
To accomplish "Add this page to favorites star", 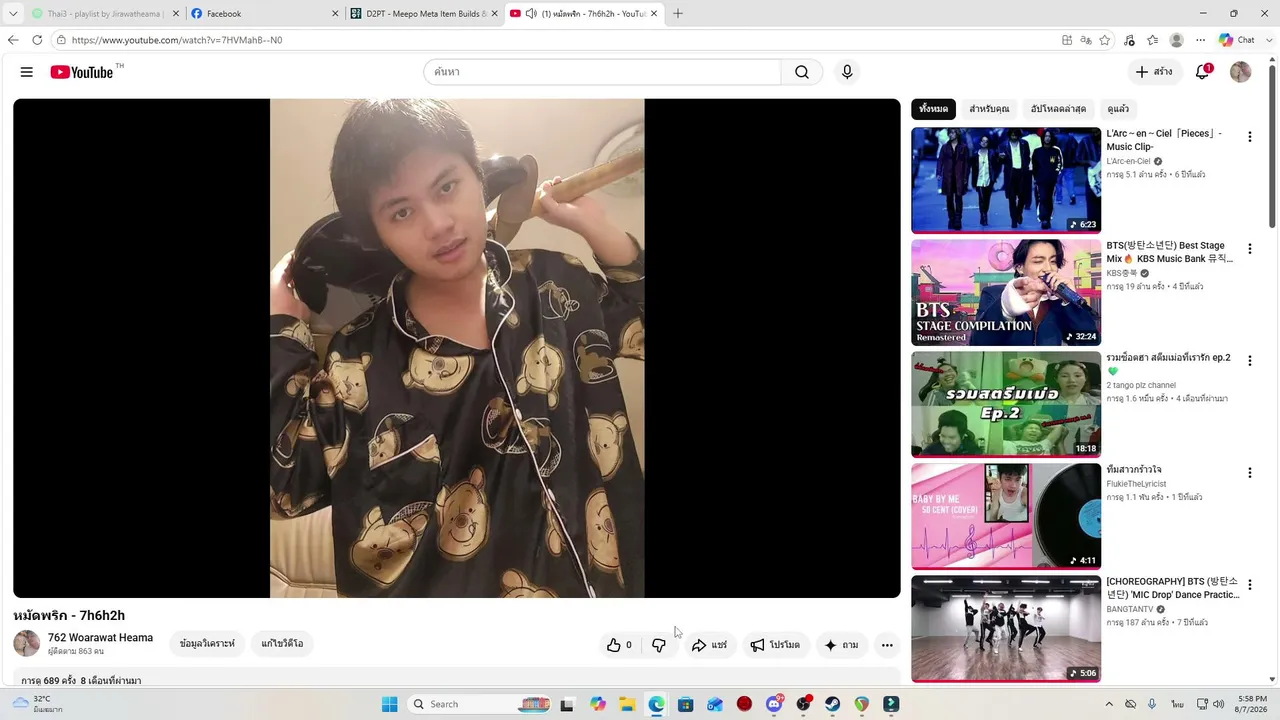I will tap(1105, 40).
